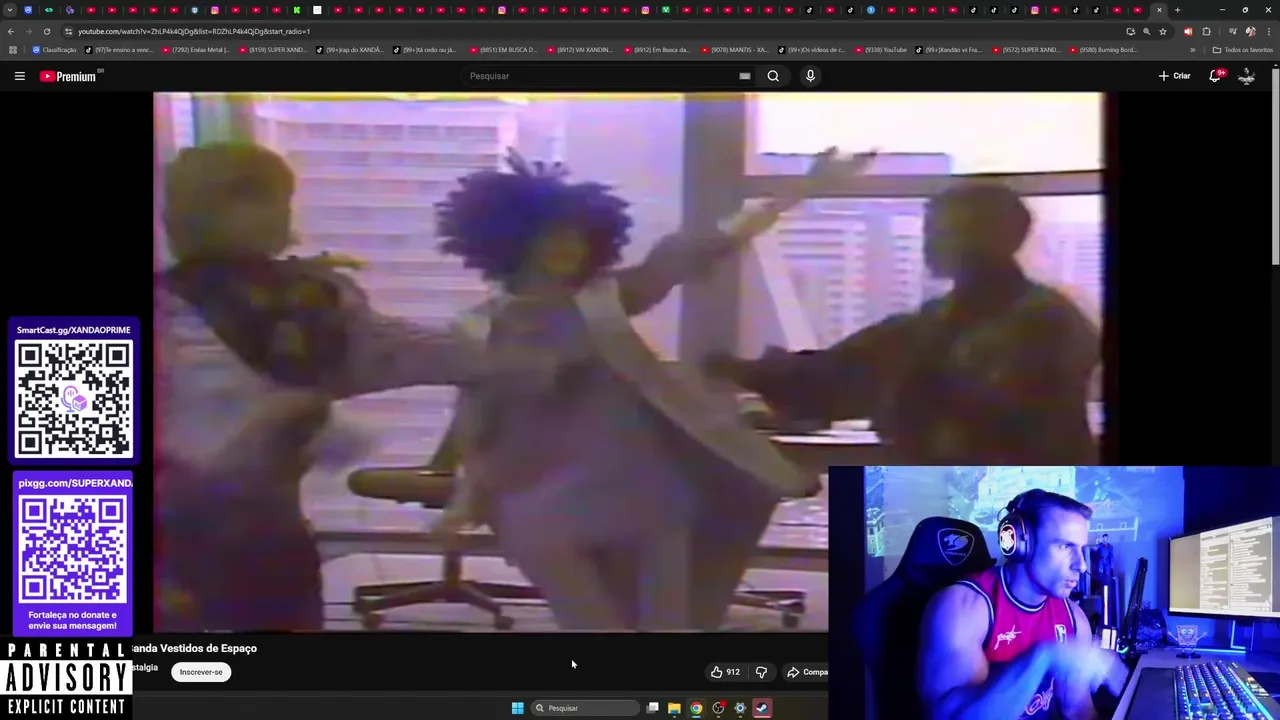The width and height of the screenshot is (1280, 720).
Task: Open a new browser tab with plus
Action: pos(1177,10)
